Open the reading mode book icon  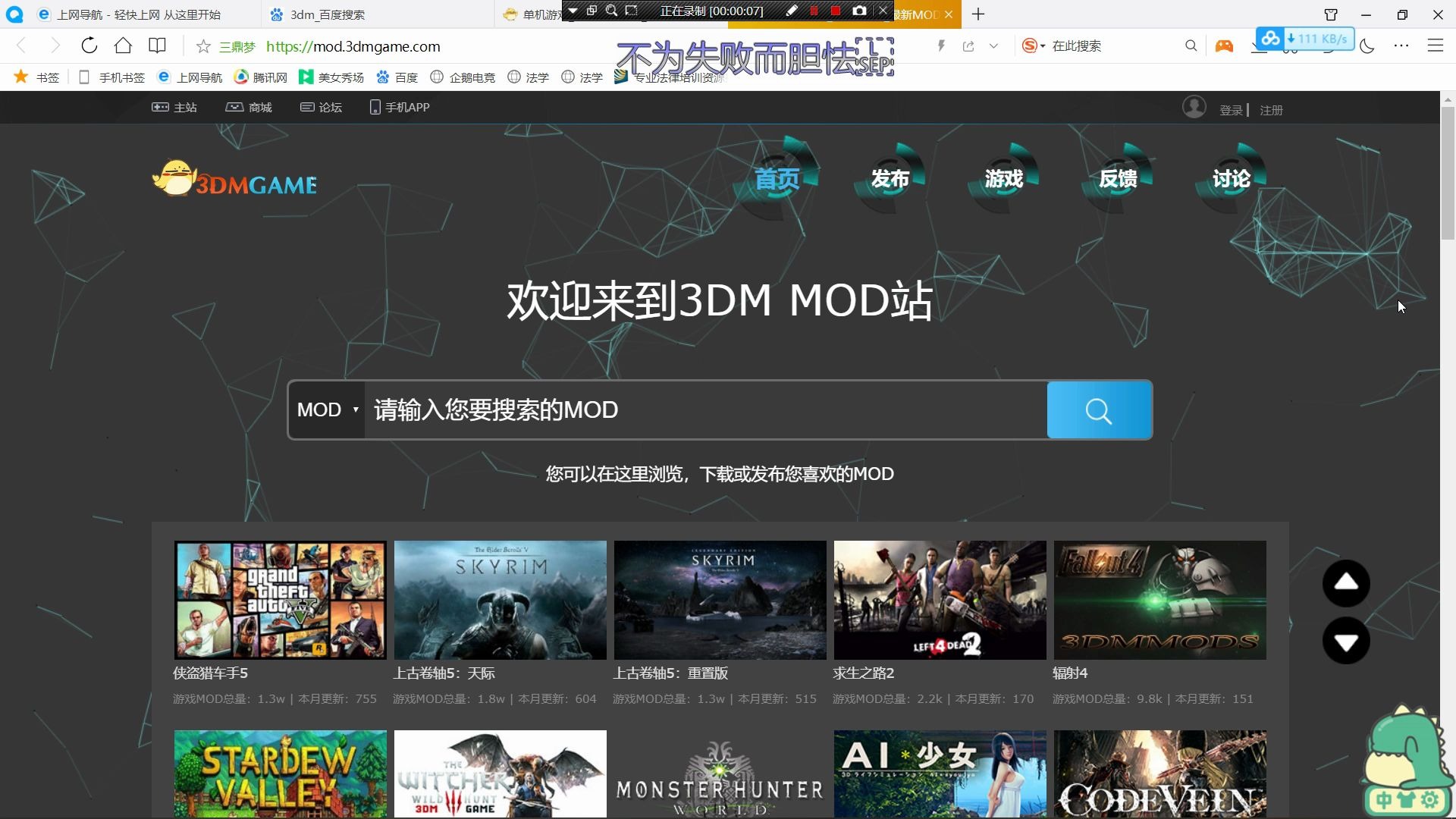(157, 45)
